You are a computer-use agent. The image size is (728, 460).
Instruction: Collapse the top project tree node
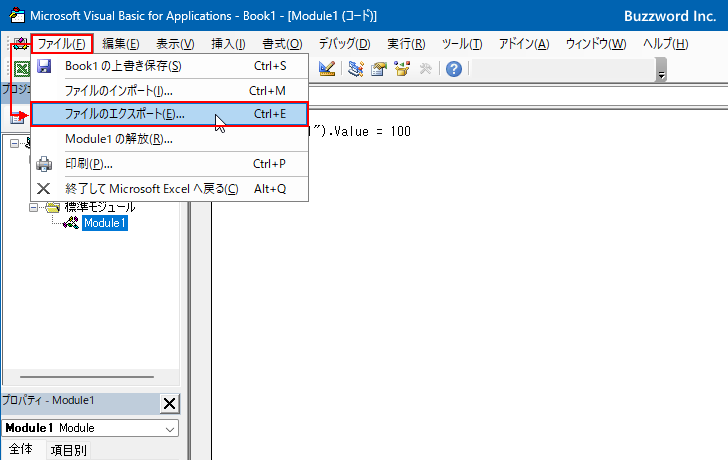[x=15, y=143]
